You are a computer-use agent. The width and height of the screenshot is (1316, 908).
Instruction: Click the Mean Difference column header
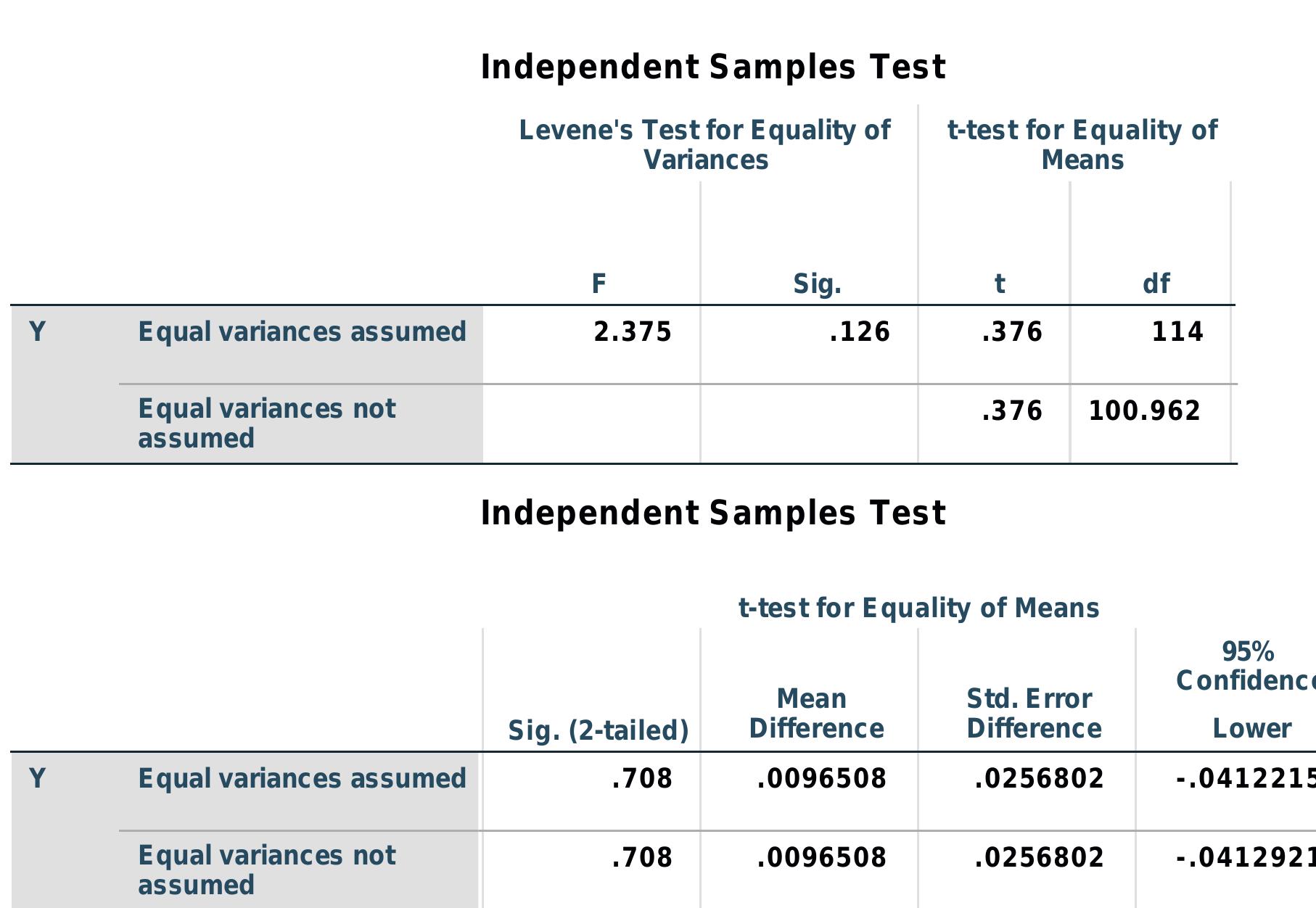pyautogui.click(x=816, y=714)
